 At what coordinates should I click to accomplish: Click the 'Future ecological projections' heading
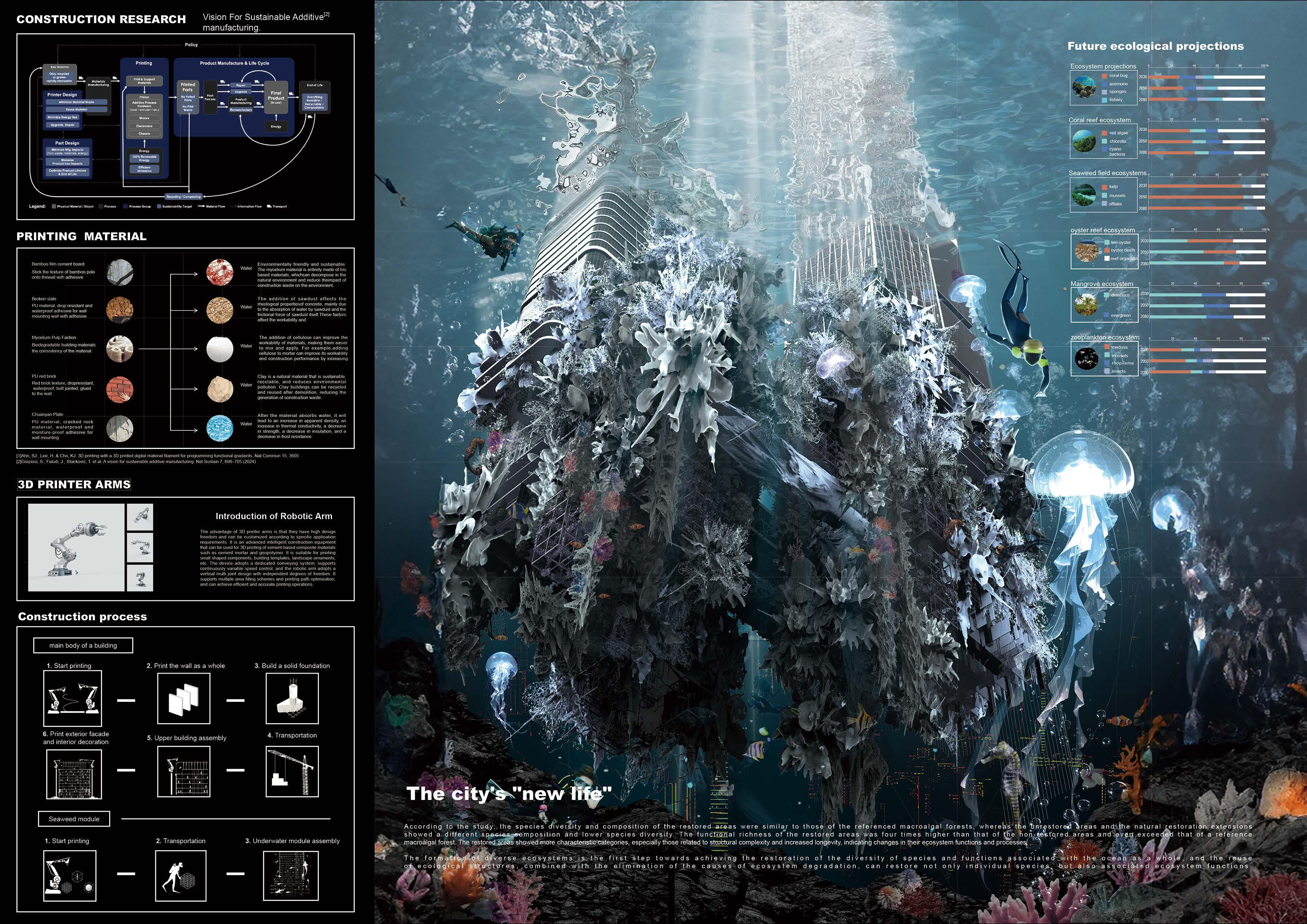(x=1155, y=46)
